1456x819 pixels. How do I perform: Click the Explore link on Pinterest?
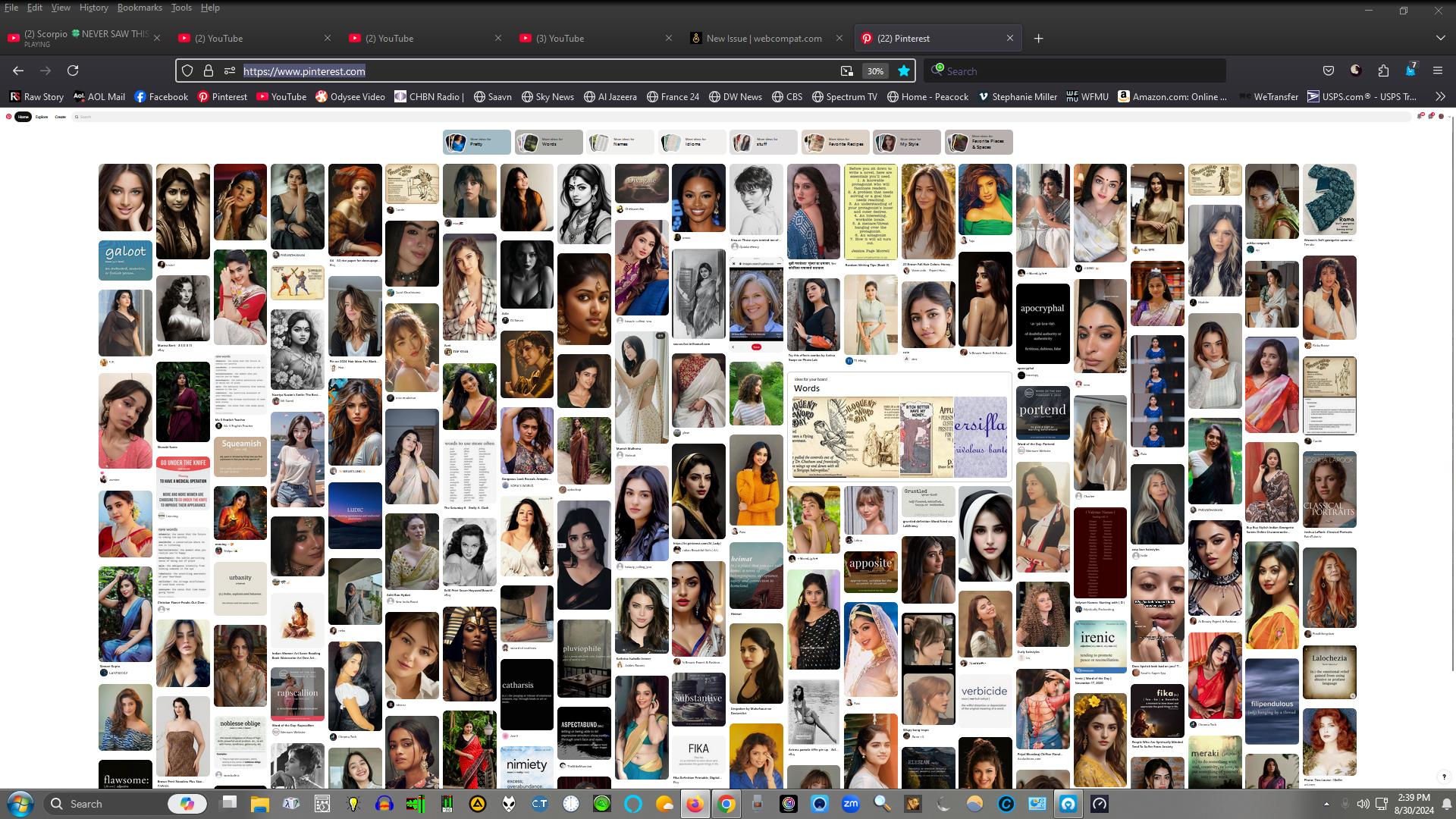click(x=42, y=117)
